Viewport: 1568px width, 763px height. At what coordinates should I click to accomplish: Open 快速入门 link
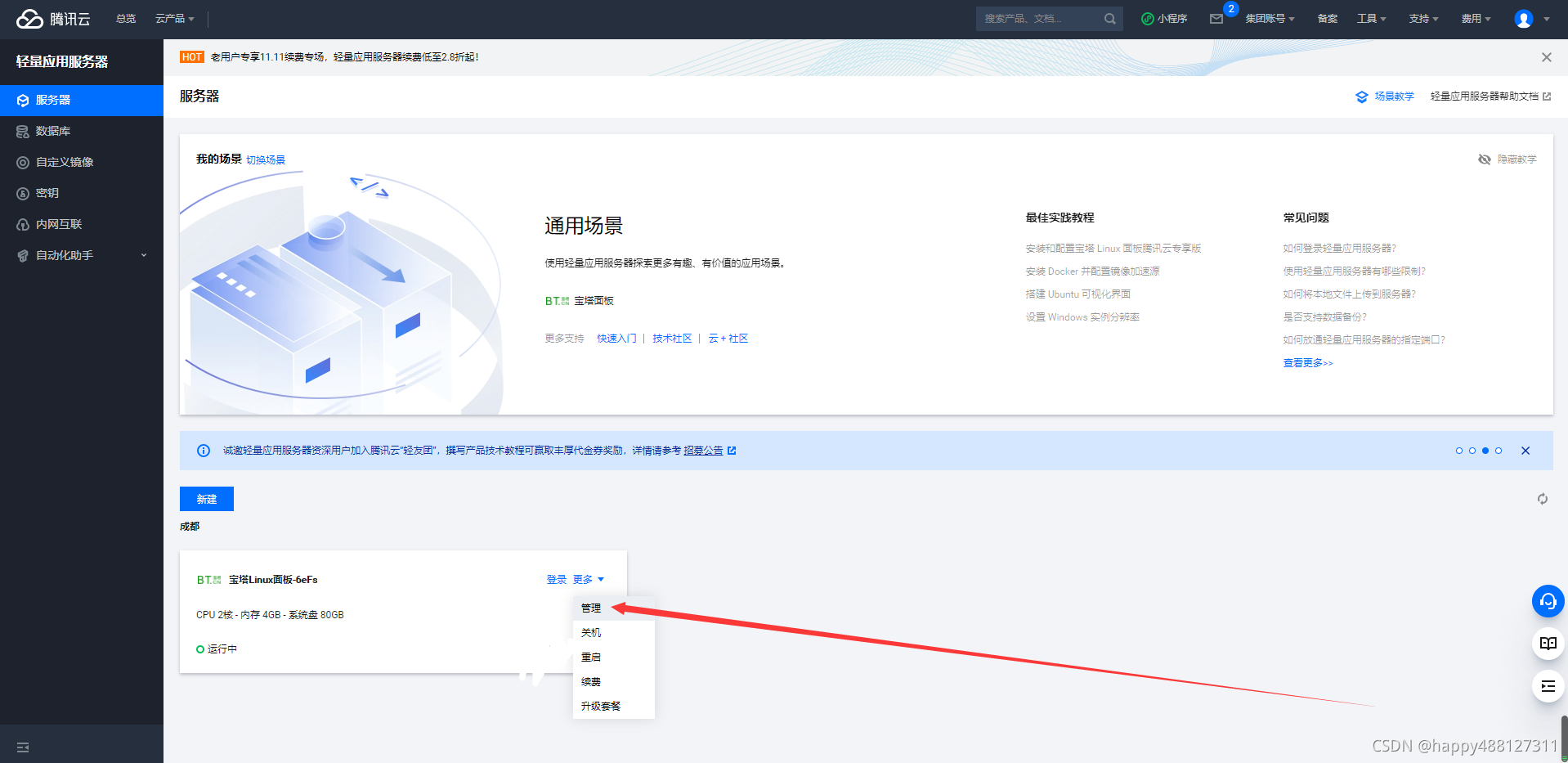click(x=616, y=339)
